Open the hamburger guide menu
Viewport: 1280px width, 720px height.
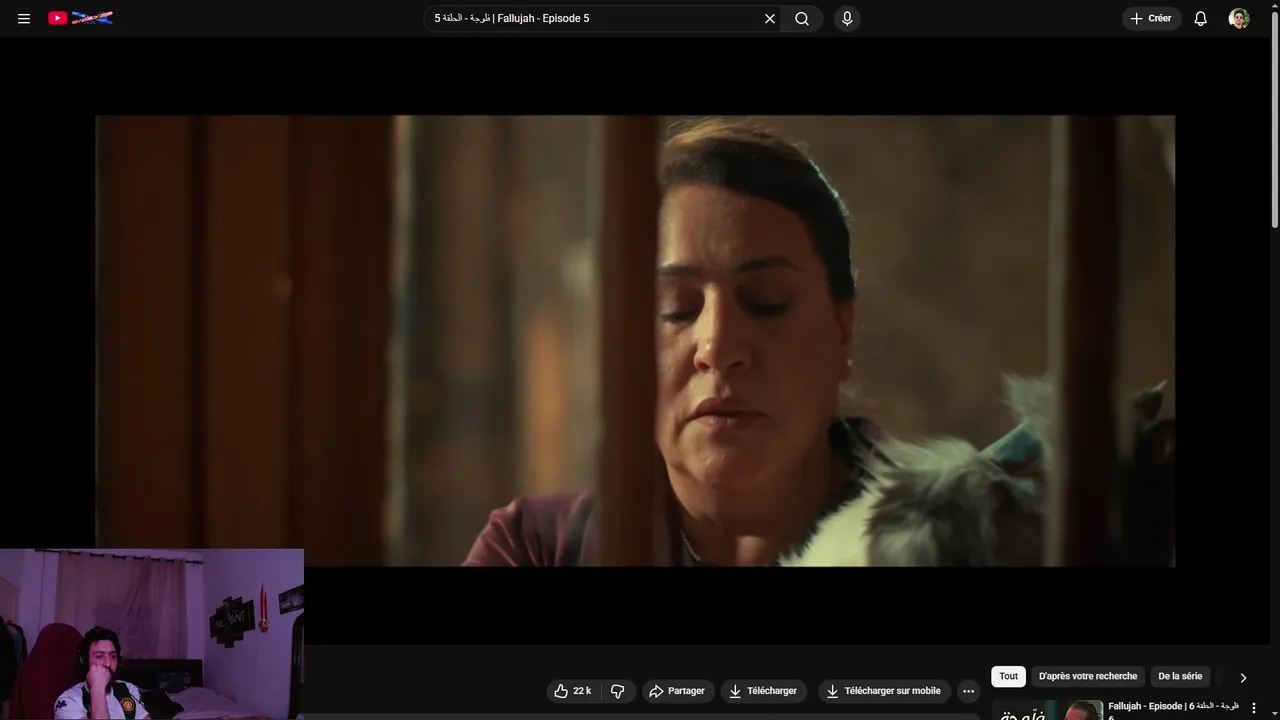click(x=24, y=18)
